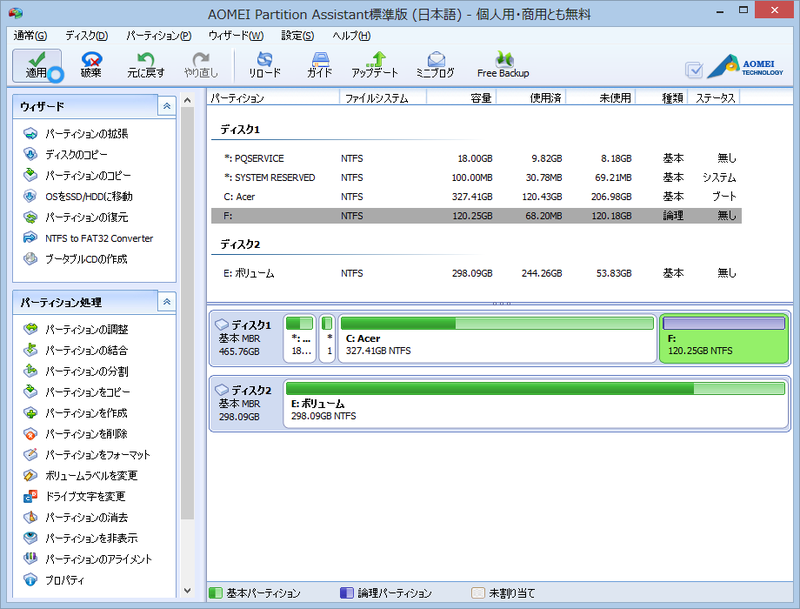
Task: Select the PQSERVICE partition row
Action: tap(477, 159)
